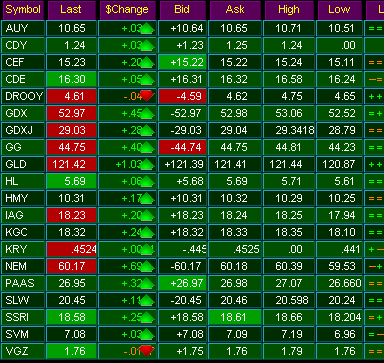Image resolution: width=384 pixels, height=363 pixels.
Task: Click the highlighted Bid +26.97
Action: (x=183, y=283)
